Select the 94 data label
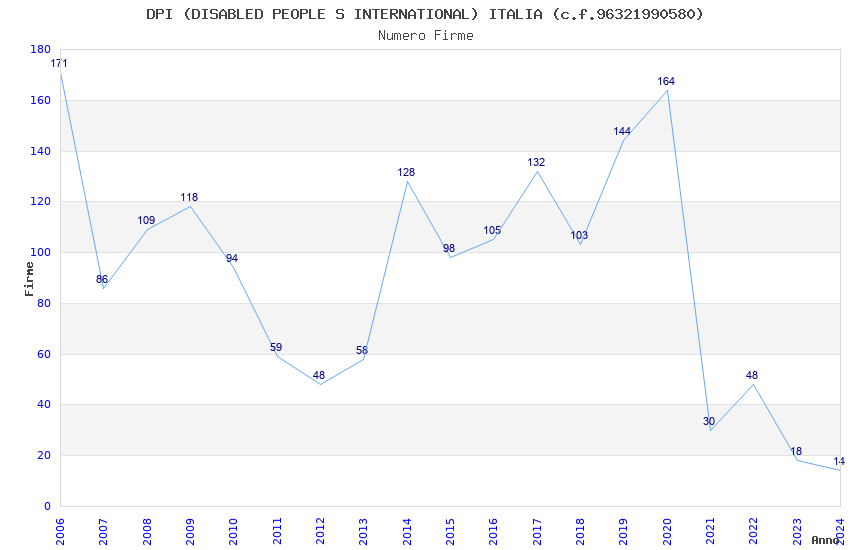Screen dimensions: 850x550 pyautogui.click(x=232, y=258)
